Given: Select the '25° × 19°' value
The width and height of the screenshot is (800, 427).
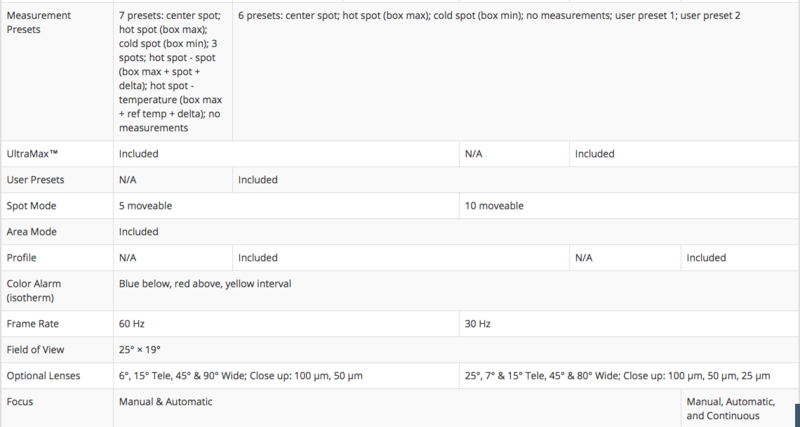Looking at the screenshot, I should point(140,349).
